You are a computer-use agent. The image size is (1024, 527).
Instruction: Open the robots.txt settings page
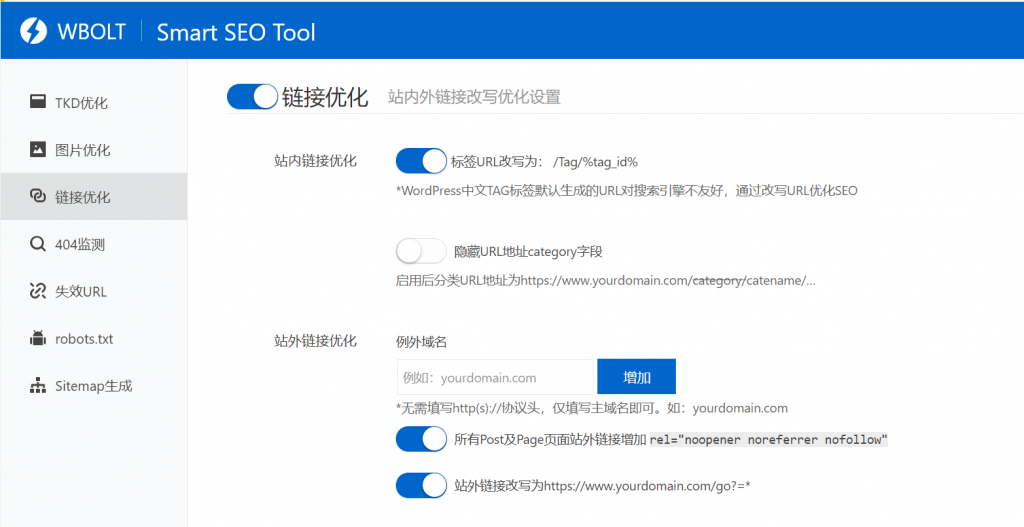coord(84,339)
